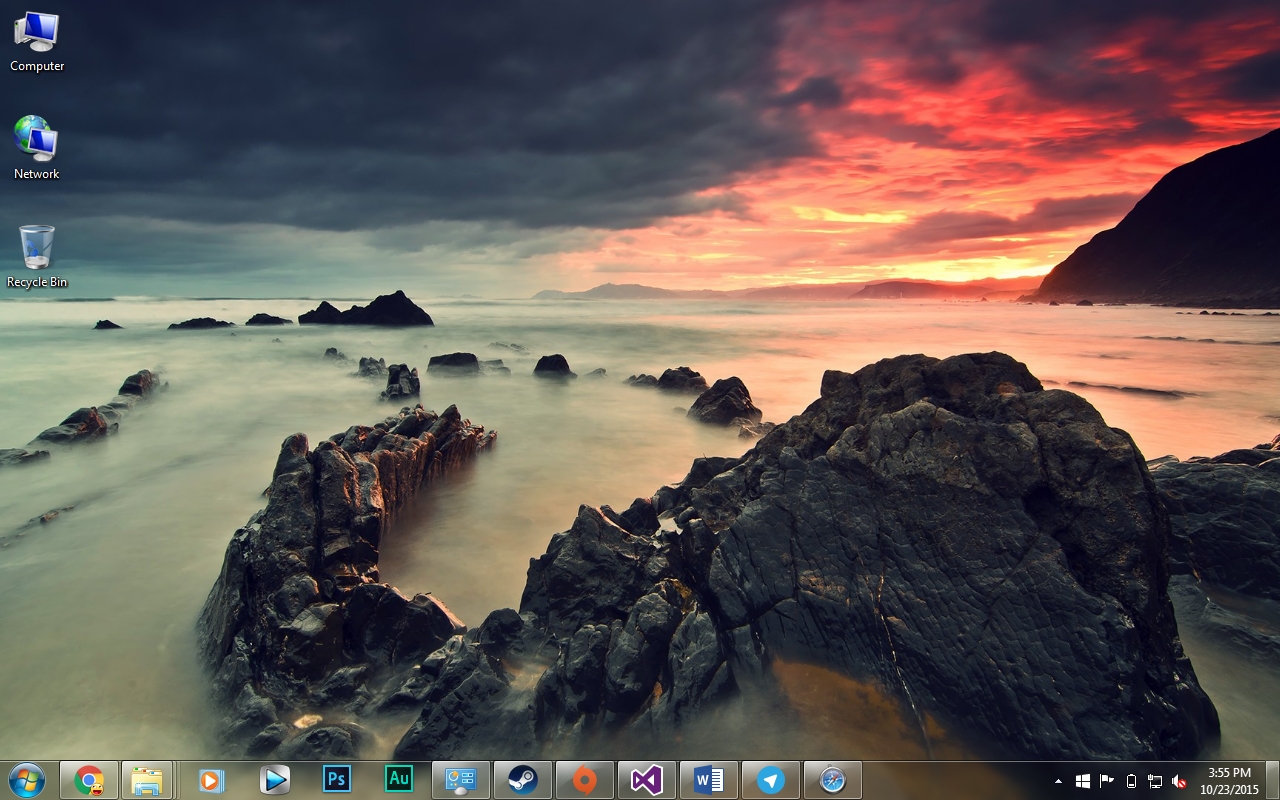Show hidden system tray icons arrow
Image resolution: width=1280 pixels, height=800 pixels.
tap(1058, 781)
